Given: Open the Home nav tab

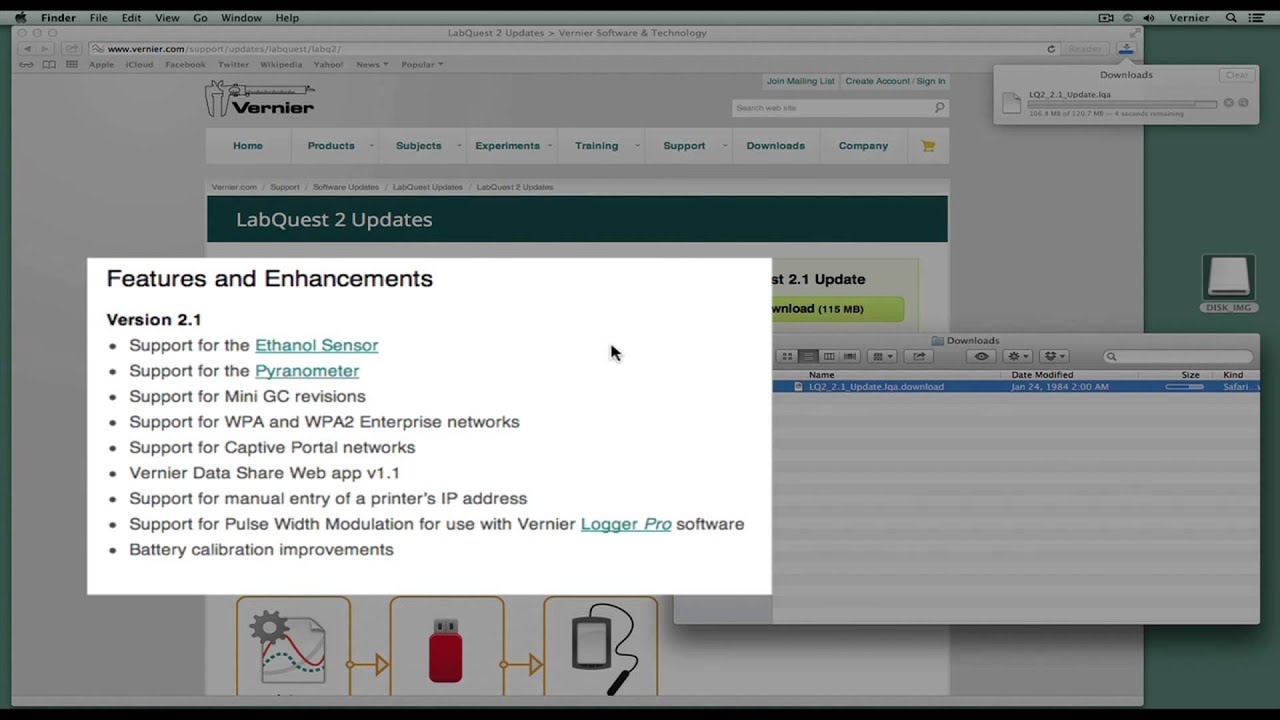Looking at the screenshot, I should click(x=248, y=146).
